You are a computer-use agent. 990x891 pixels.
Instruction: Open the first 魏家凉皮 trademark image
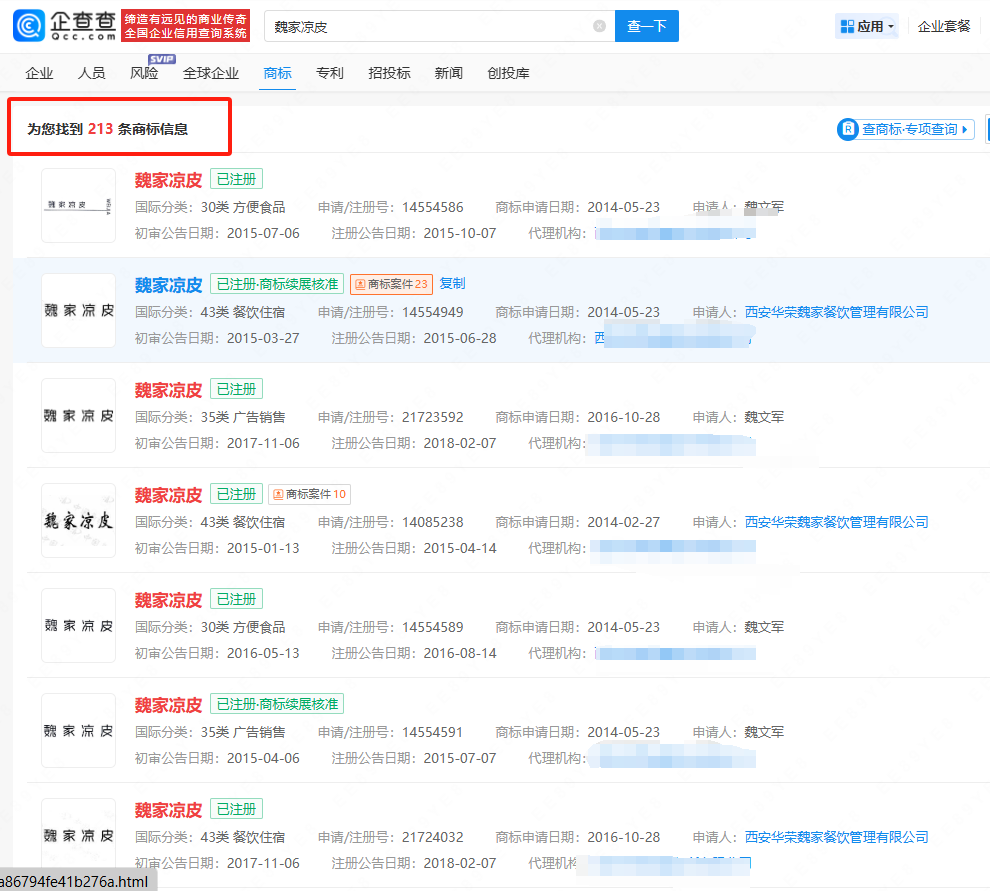(78, 205)
